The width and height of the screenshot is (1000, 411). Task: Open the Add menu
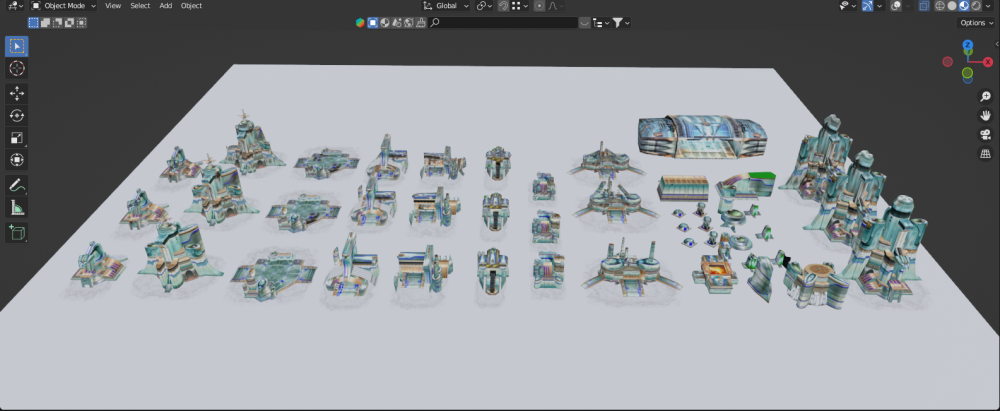165,6
